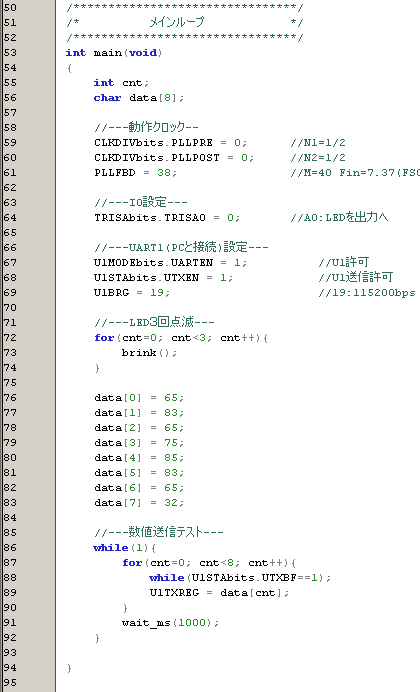Click 'data[5] = 83;' assignment
The image size is (420, 692).
coord(139,473)
